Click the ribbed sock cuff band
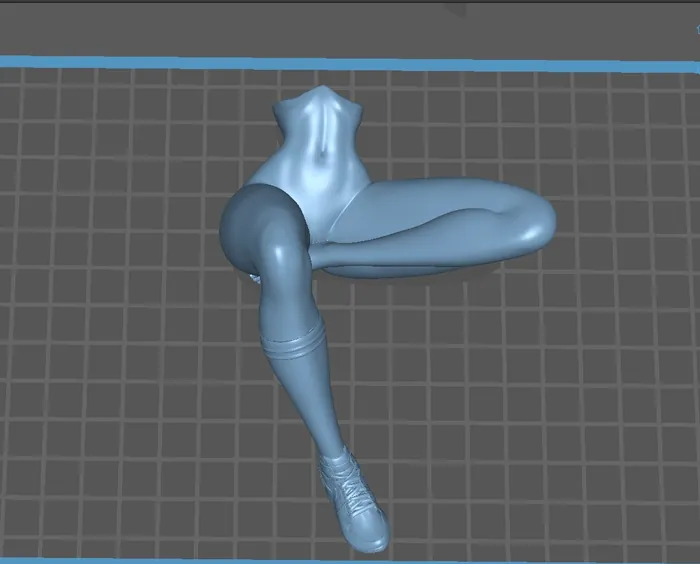 (x=290, y=347)
